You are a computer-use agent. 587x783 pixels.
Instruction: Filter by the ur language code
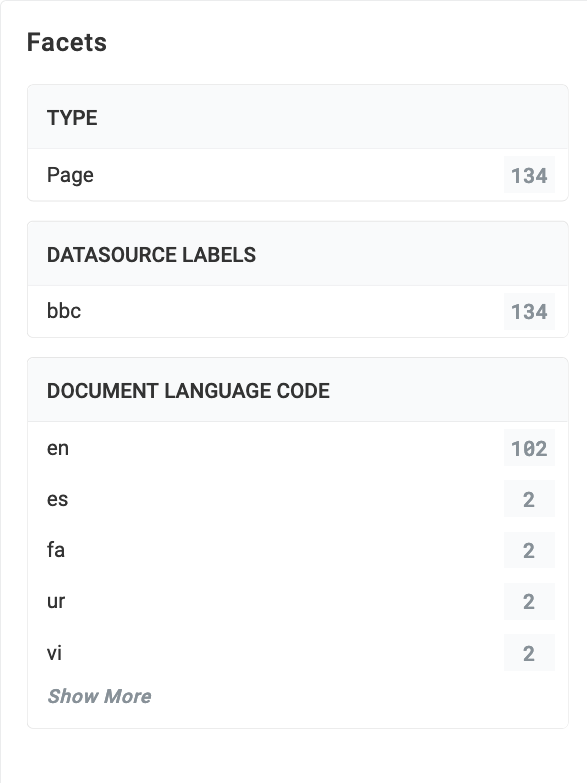(x=56, y=601)
